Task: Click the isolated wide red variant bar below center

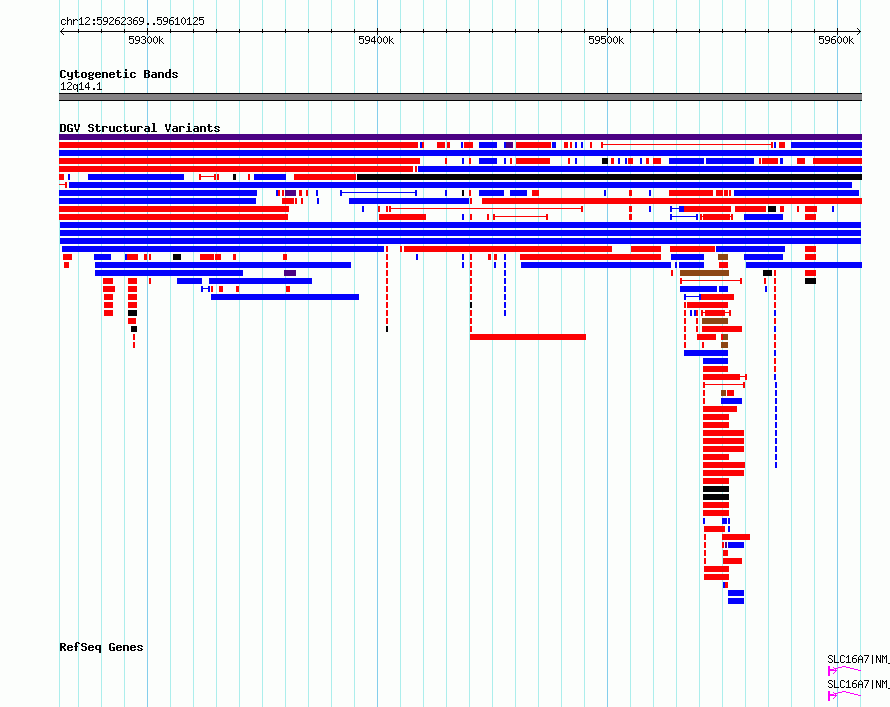Action: (528, 337)
